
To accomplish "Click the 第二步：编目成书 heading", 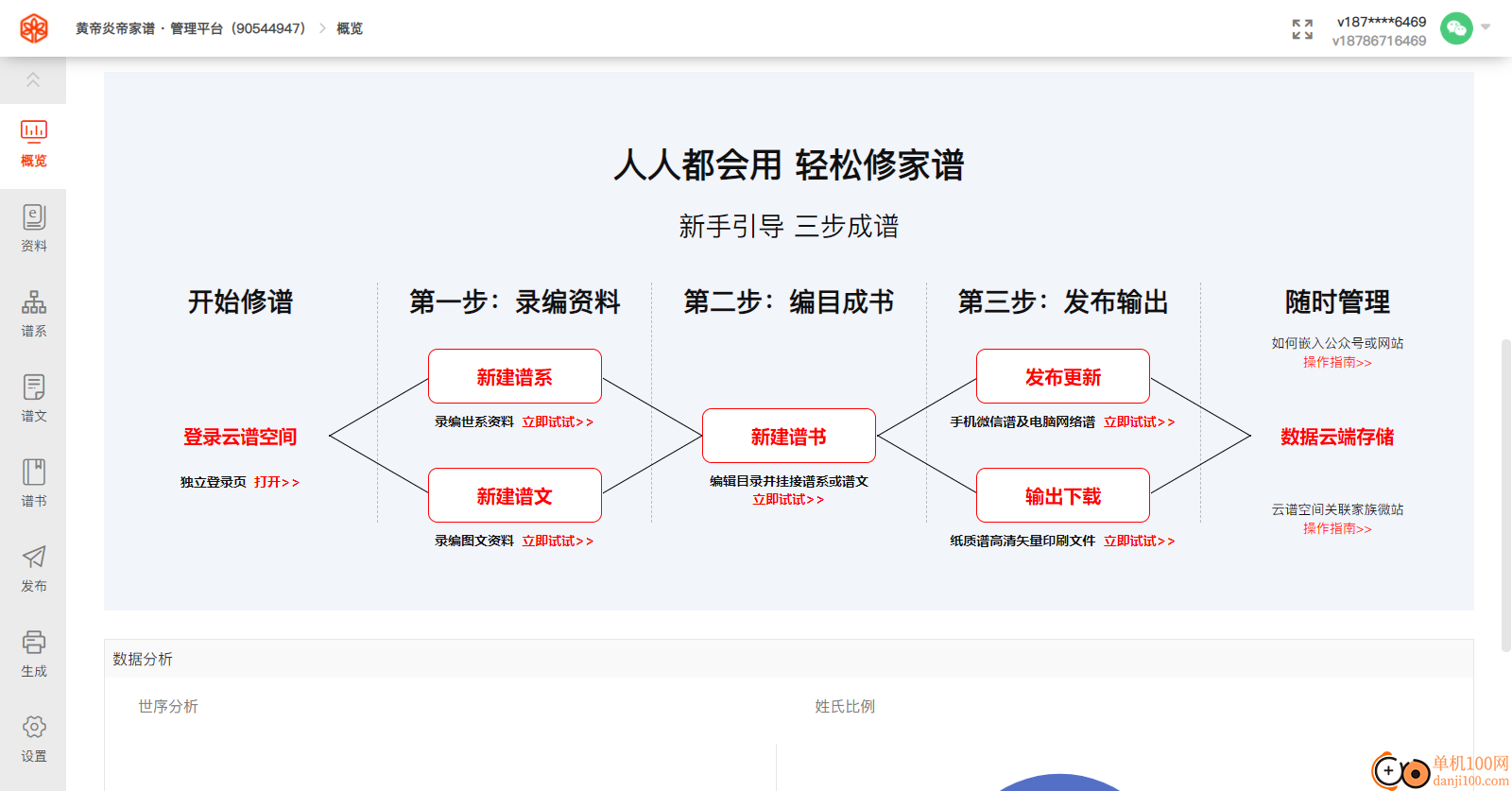I will click(789, 301).
